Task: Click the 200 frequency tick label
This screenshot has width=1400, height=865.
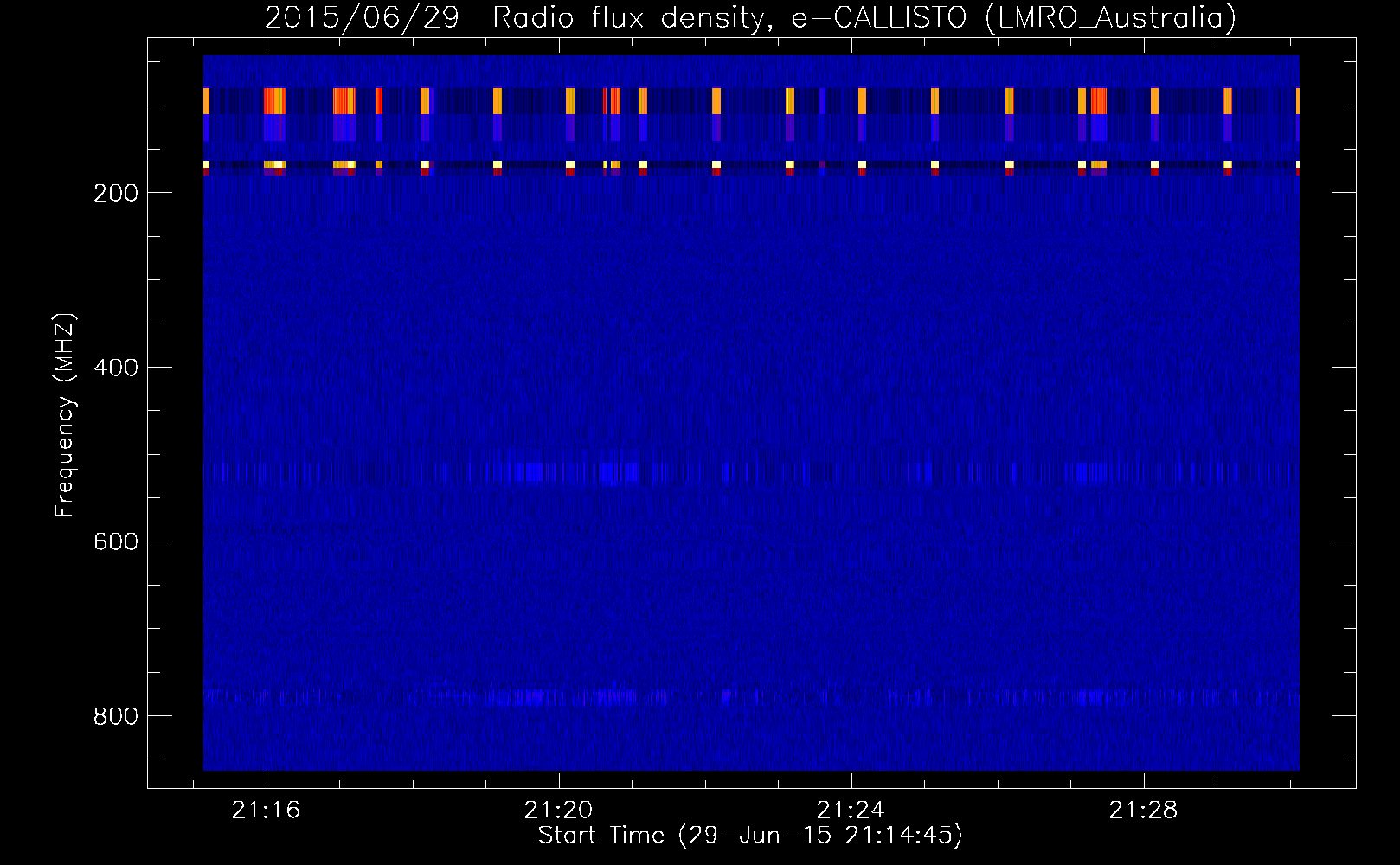Action: pyautogui.click(x=116, y=193)
